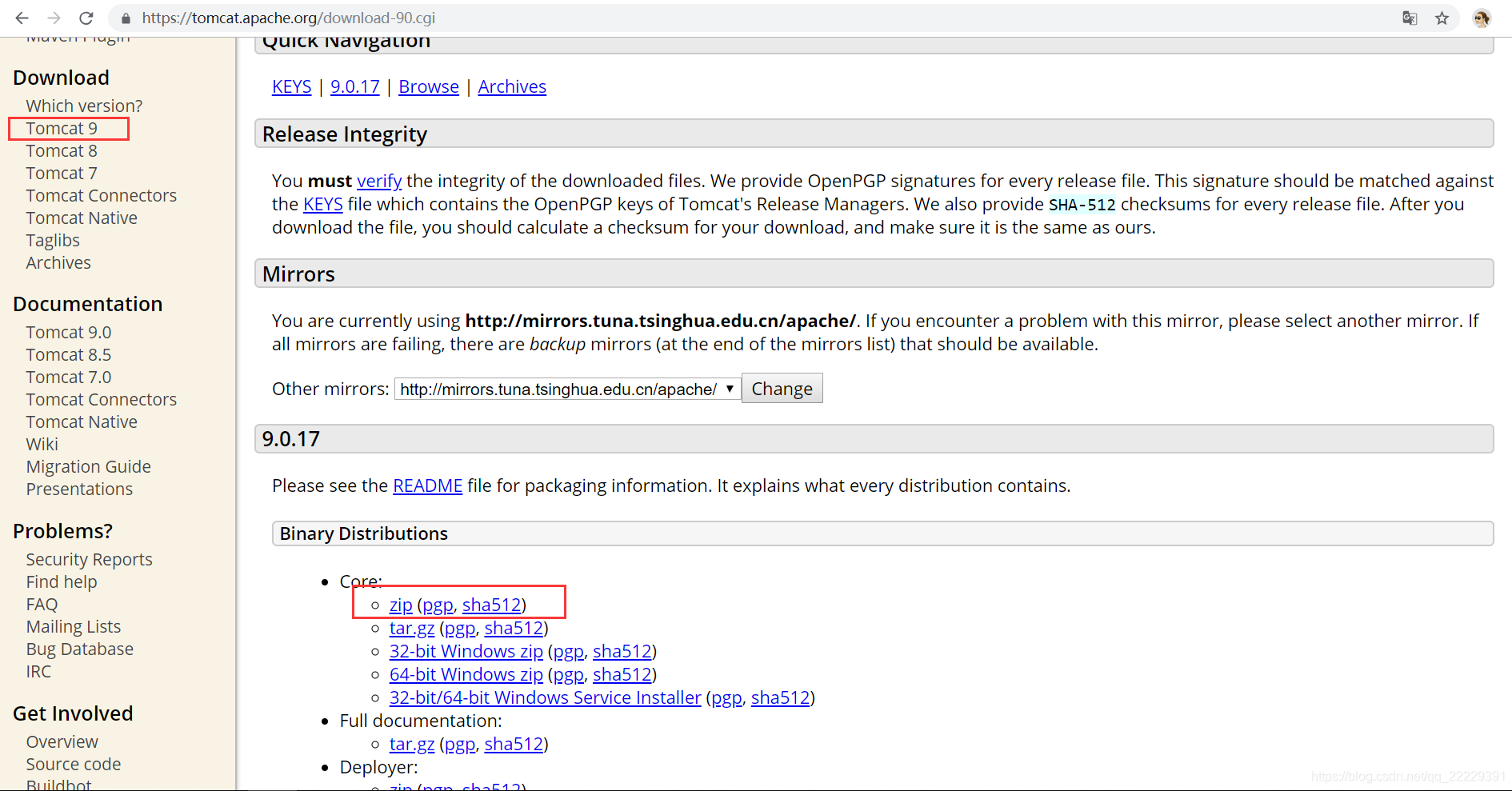
Task: Select Tomcat 8 in Download sidebar
Action: (x=62, y=150)
